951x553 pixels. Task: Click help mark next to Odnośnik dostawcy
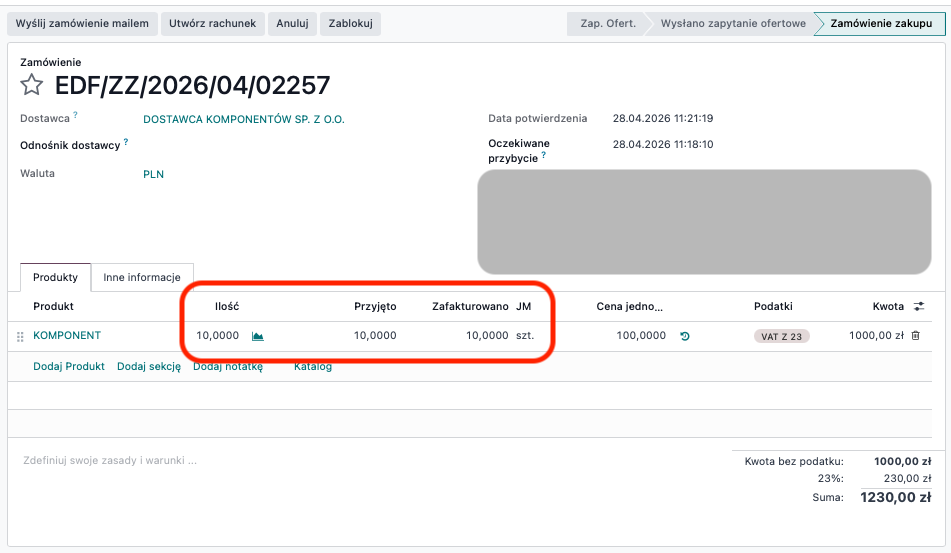coord(126,142)
